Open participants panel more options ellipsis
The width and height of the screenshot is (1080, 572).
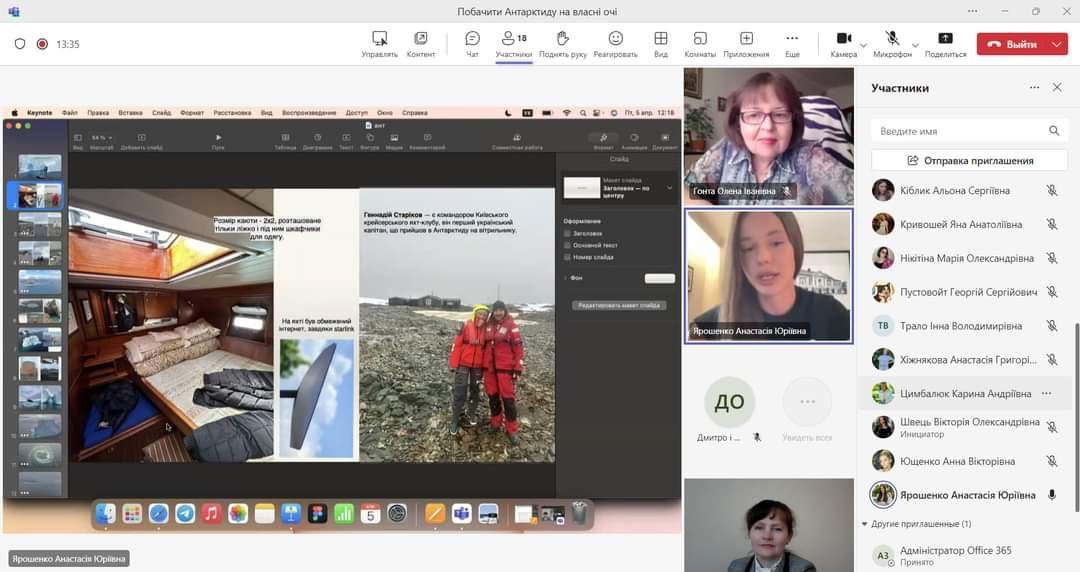click(1034, 88)
